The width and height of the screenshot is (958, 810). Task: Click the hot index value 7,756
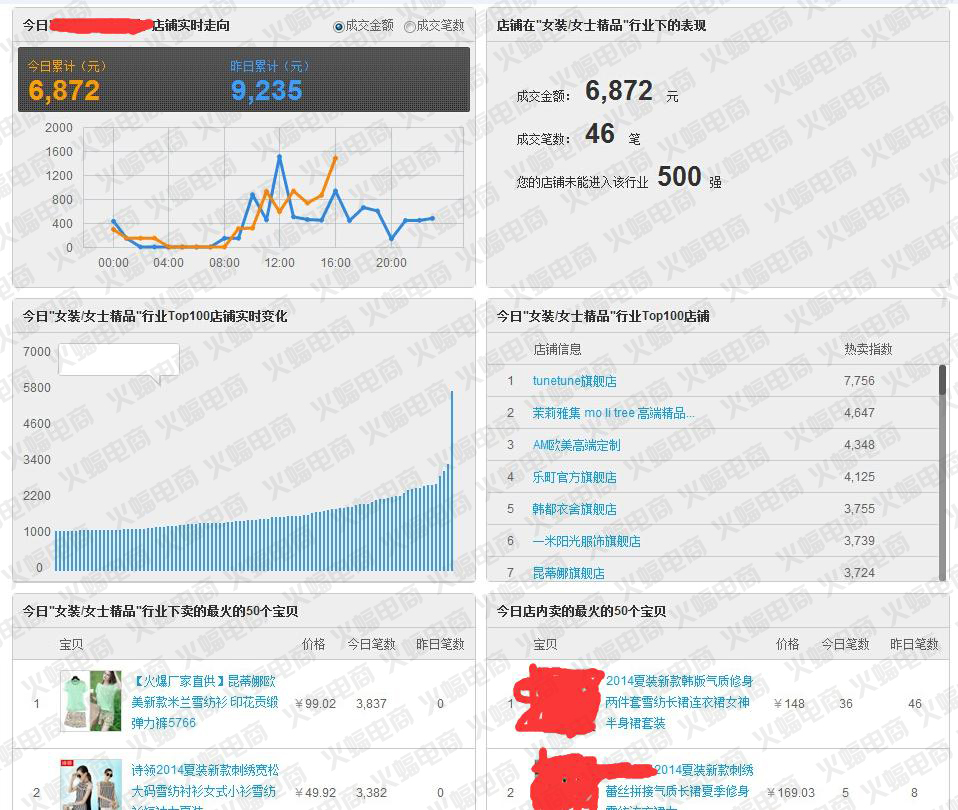point(859,381)
